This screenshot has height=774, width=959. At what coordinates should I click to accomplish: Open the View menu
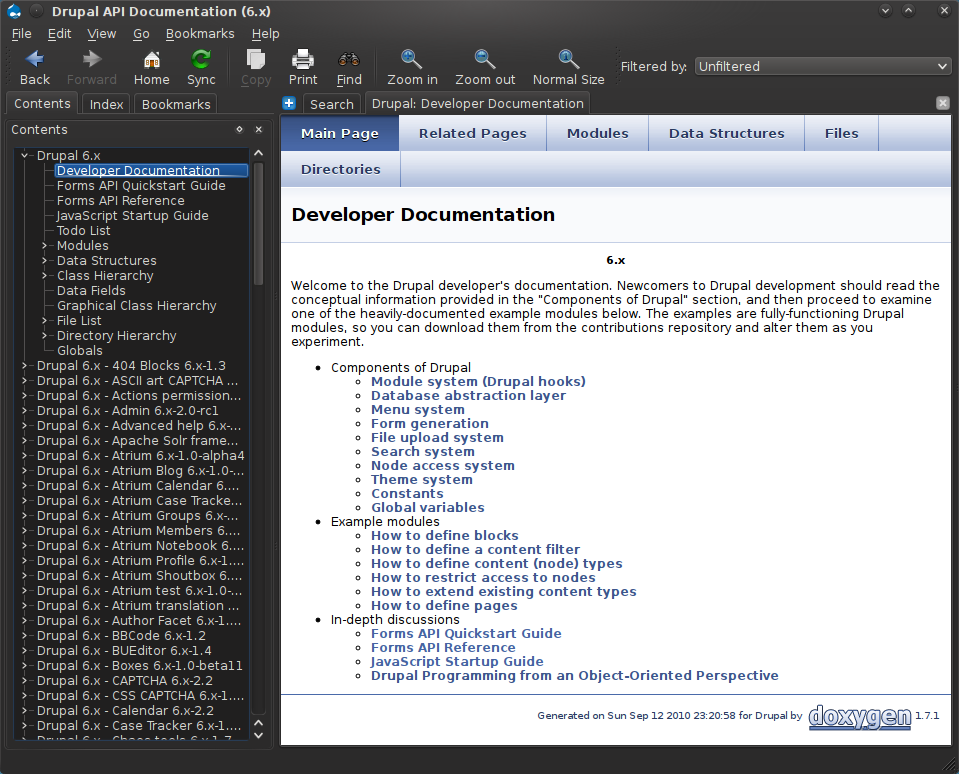tap(102, 34)
